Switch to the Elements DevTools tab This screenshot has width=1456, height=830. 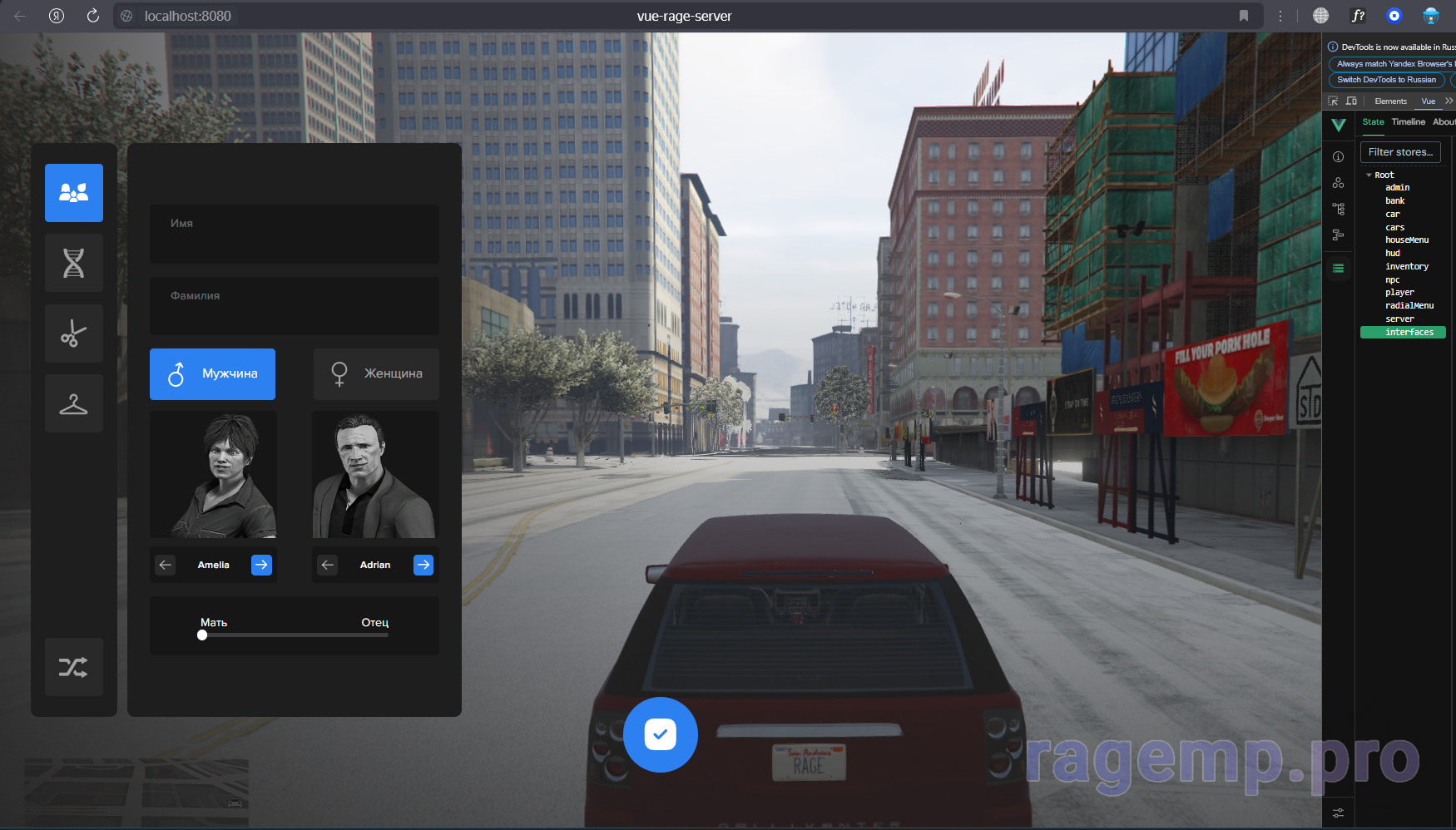click(1390, 101)
